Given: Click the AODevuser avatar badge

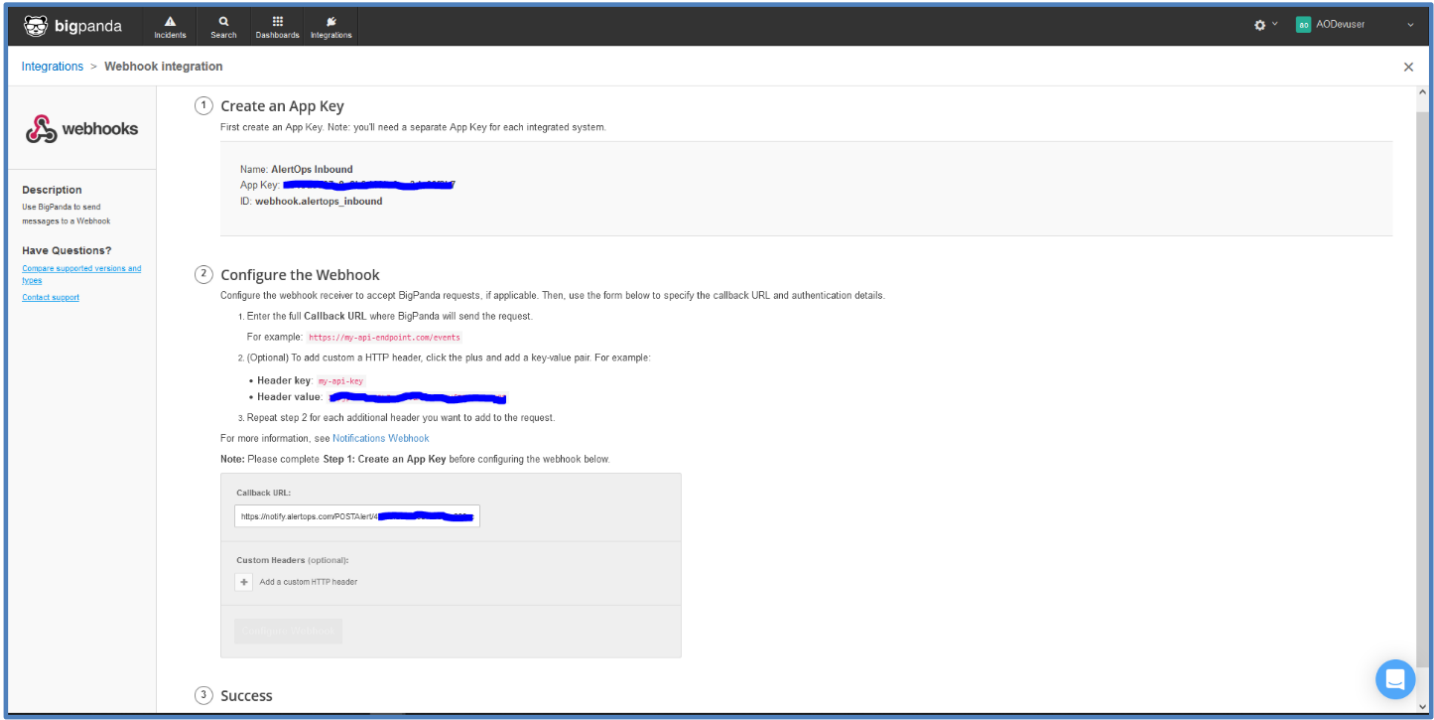Looking at the screenshot, I should 1303,25.
